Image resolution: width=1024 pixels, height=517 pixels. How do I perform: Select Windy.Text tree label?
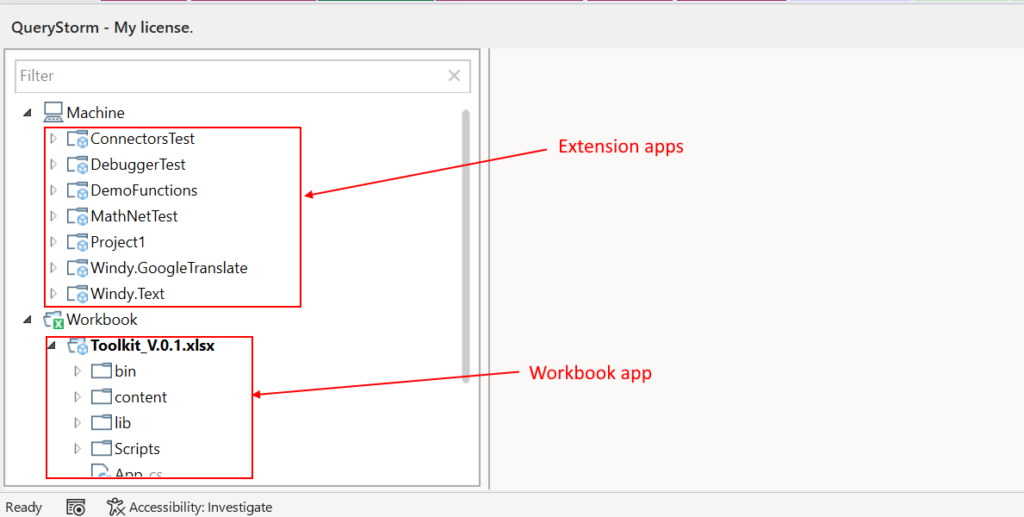[127, 294]
